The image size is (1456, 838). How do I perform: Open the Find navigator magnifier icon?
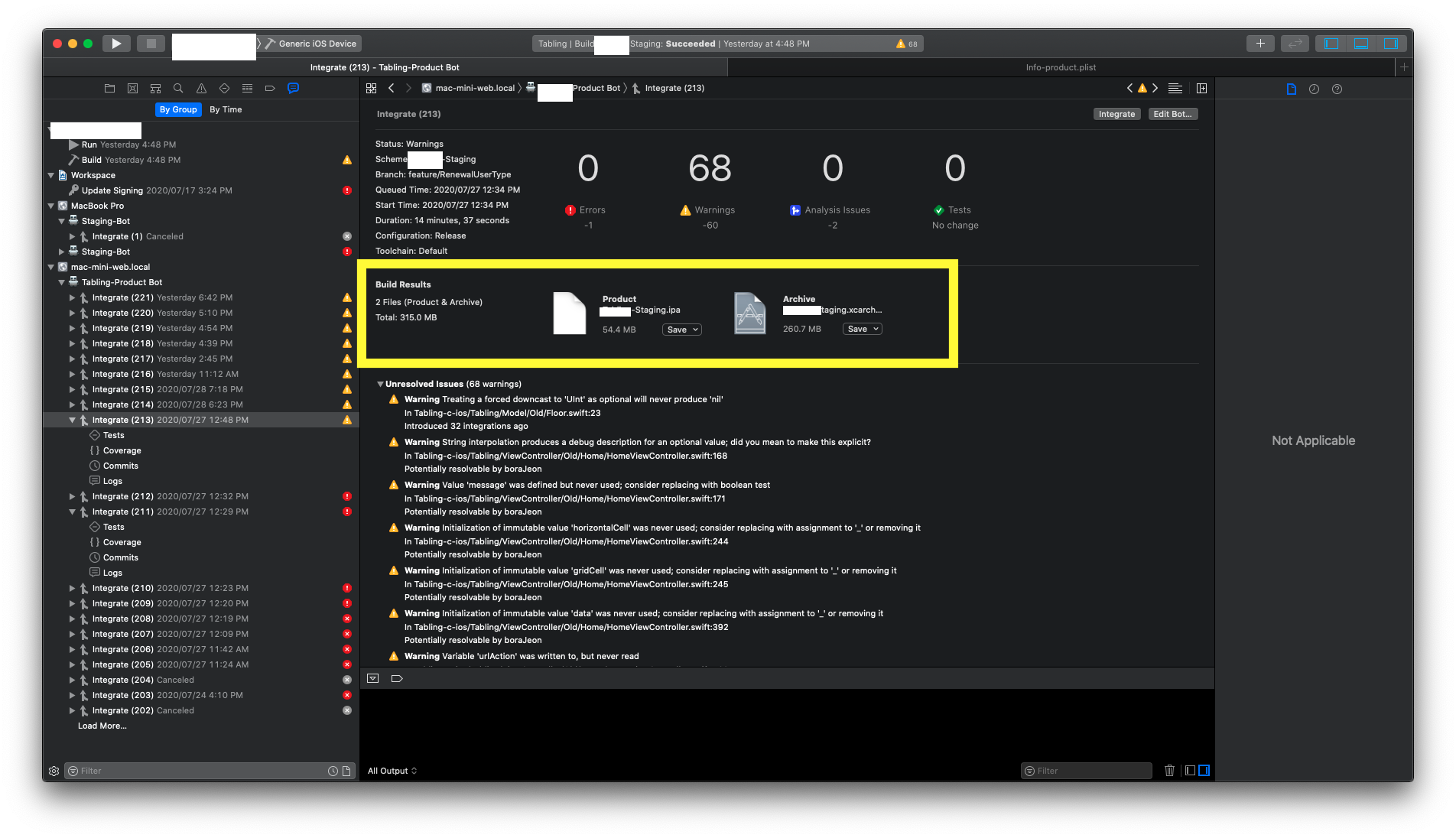pyautogui.click(x=178, y=89)
